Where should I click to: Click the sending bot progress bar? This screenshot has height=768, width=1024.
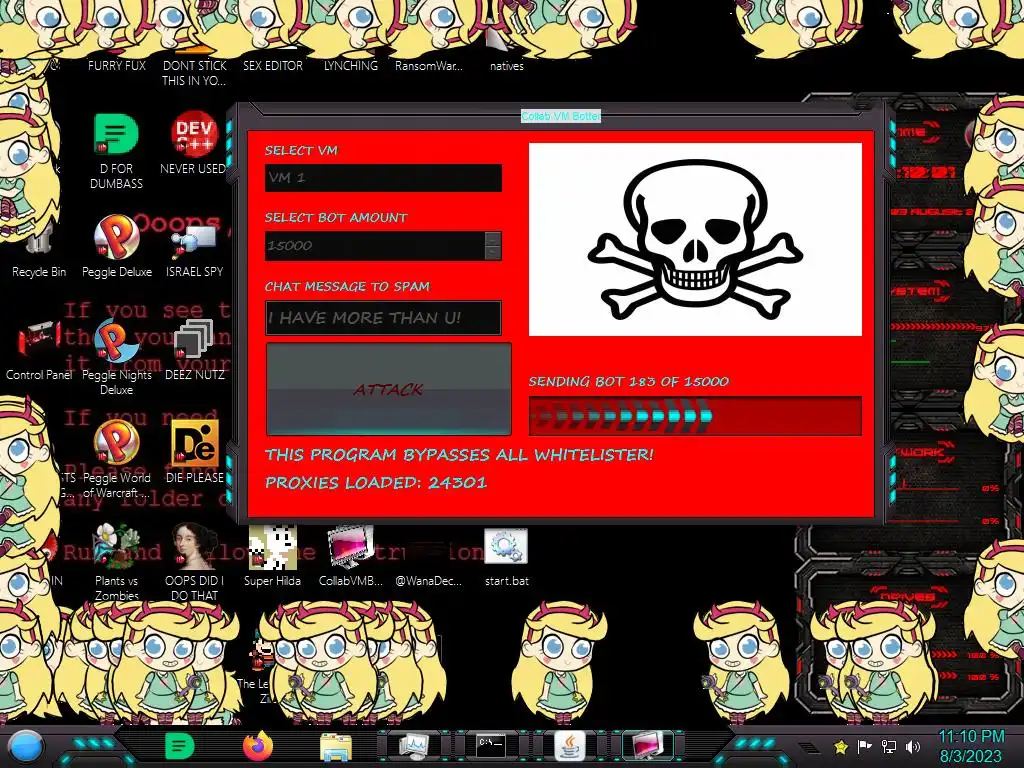click(x=695, y=416)
